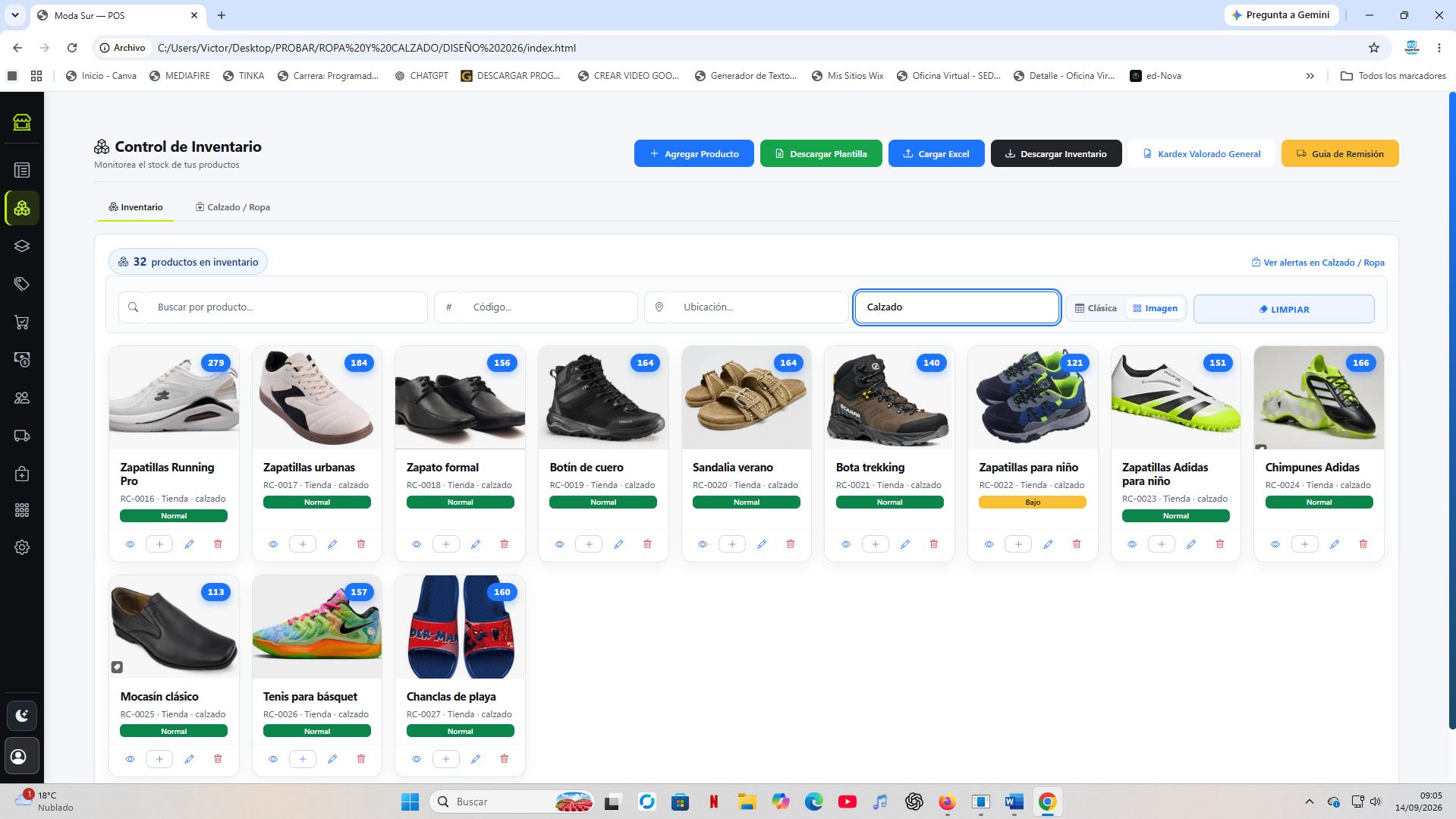Click the shopping cart sidebar icon
Screen dimensions: 1456x819
click(22, 322)
